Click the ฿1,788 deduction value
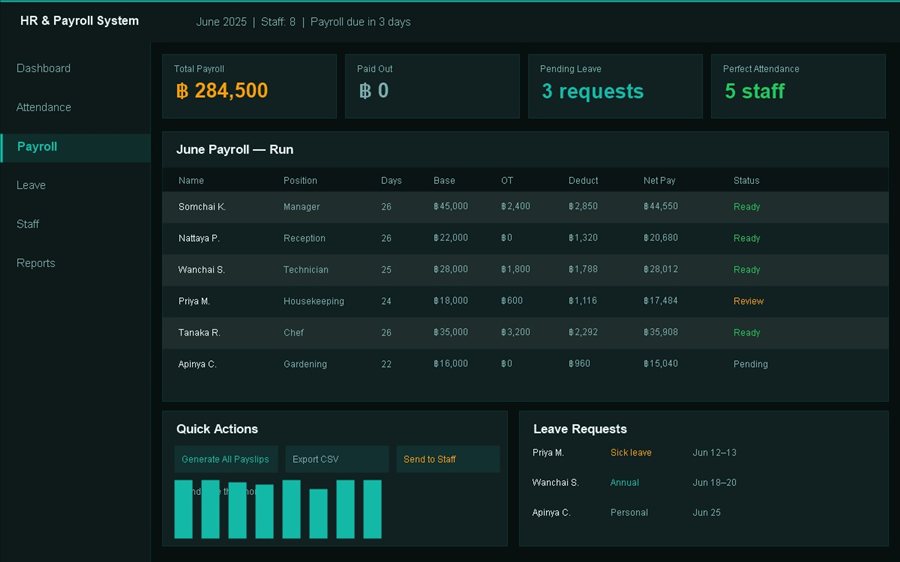The height and width of the screenshot is (562, 900). (583, 269)
